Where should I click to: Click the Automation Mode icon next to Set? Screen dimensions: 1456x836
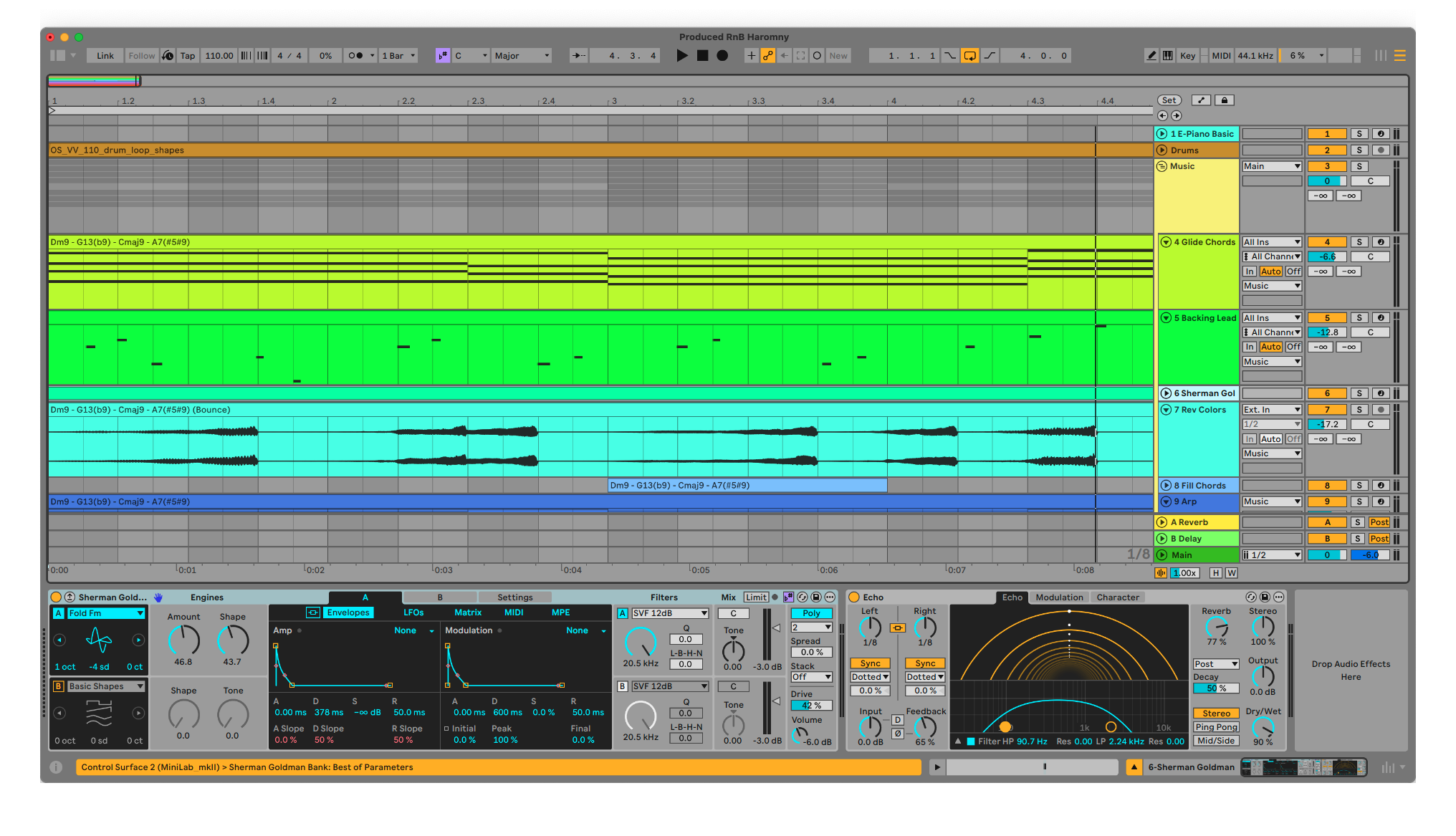pos(1202,100)
